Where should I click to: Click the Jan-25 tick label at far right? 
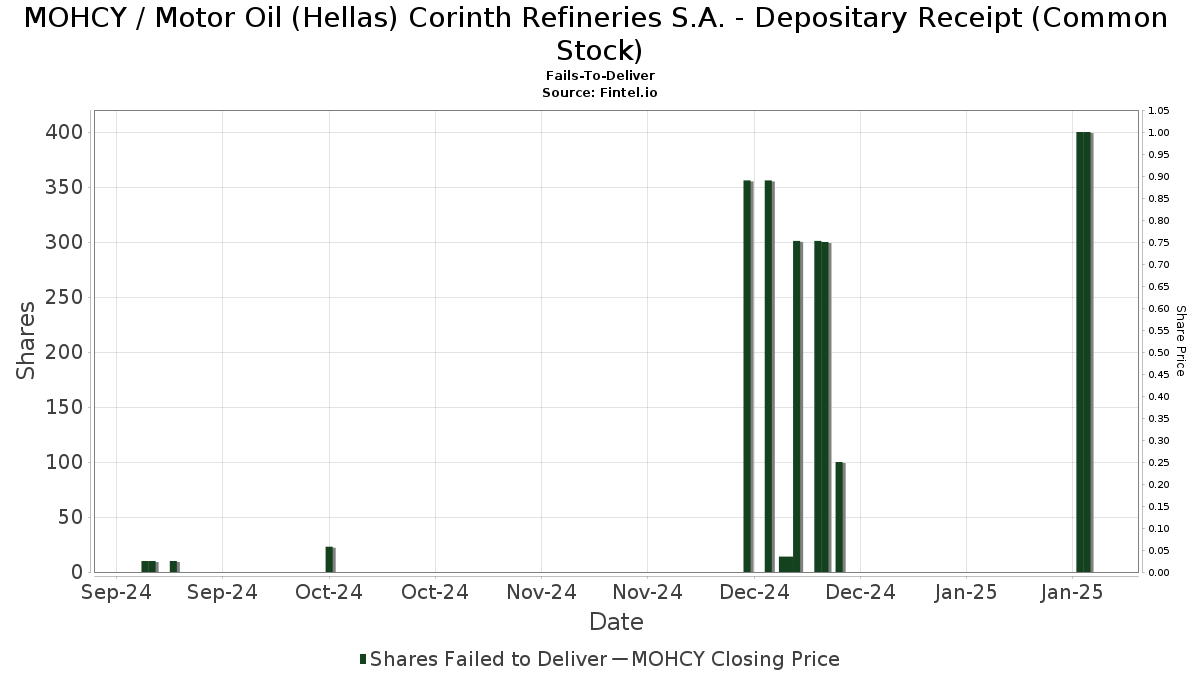tap(1072, 592)
